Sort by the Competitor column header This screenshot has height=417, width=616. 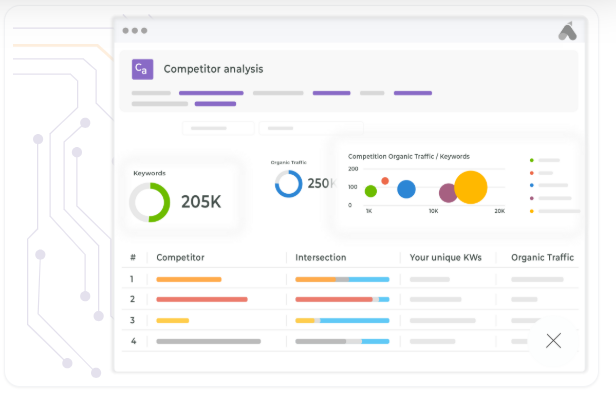(x=180, y=257)
